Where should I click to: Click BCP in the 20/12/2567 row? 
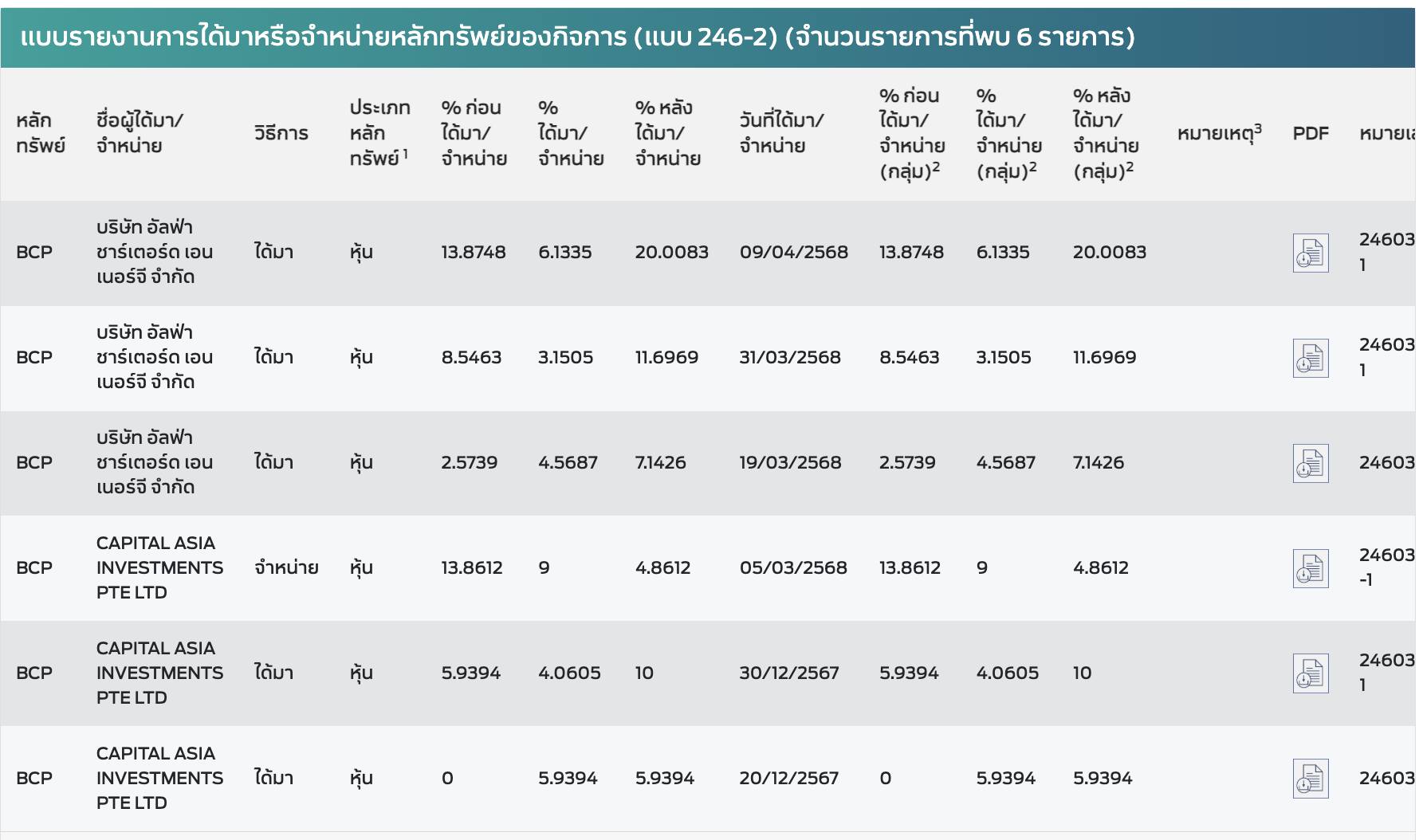[34, 779]
